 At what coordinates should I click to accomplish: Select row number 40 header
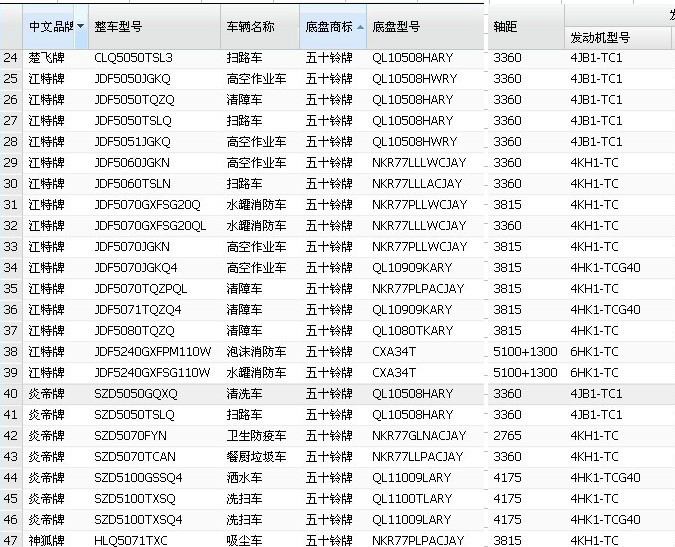[11, 394]
